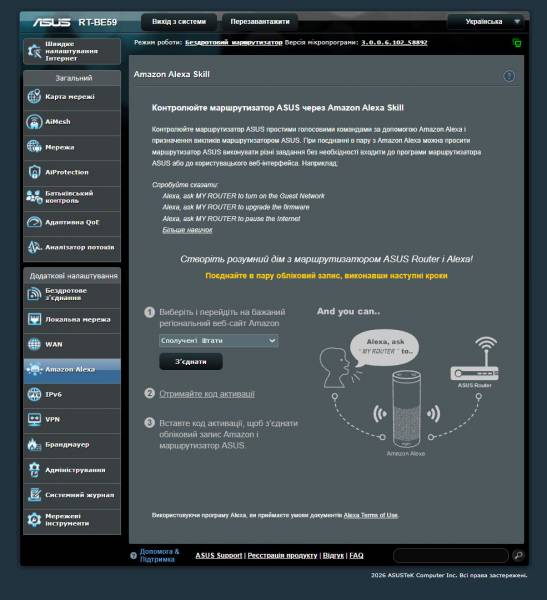Open VPN menu item
The height and width of the screenshot is (600, 547).
click(72, 419)
